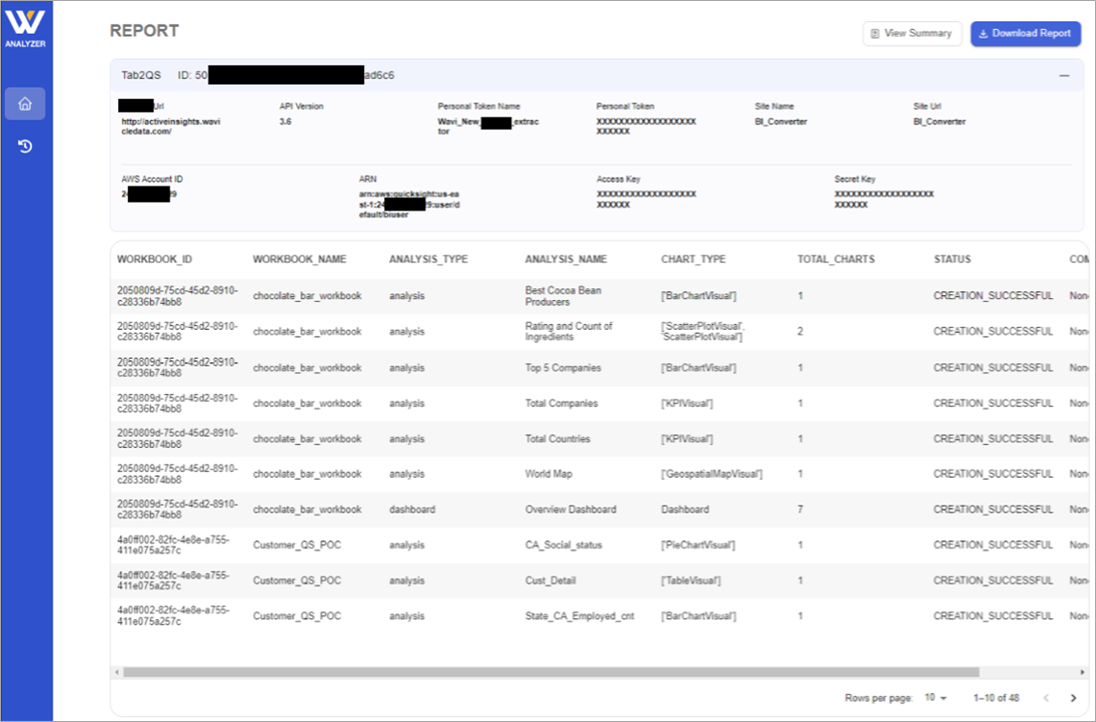Select 'Best Cocoa Bean Producers' analysis cell

point(563,296)
